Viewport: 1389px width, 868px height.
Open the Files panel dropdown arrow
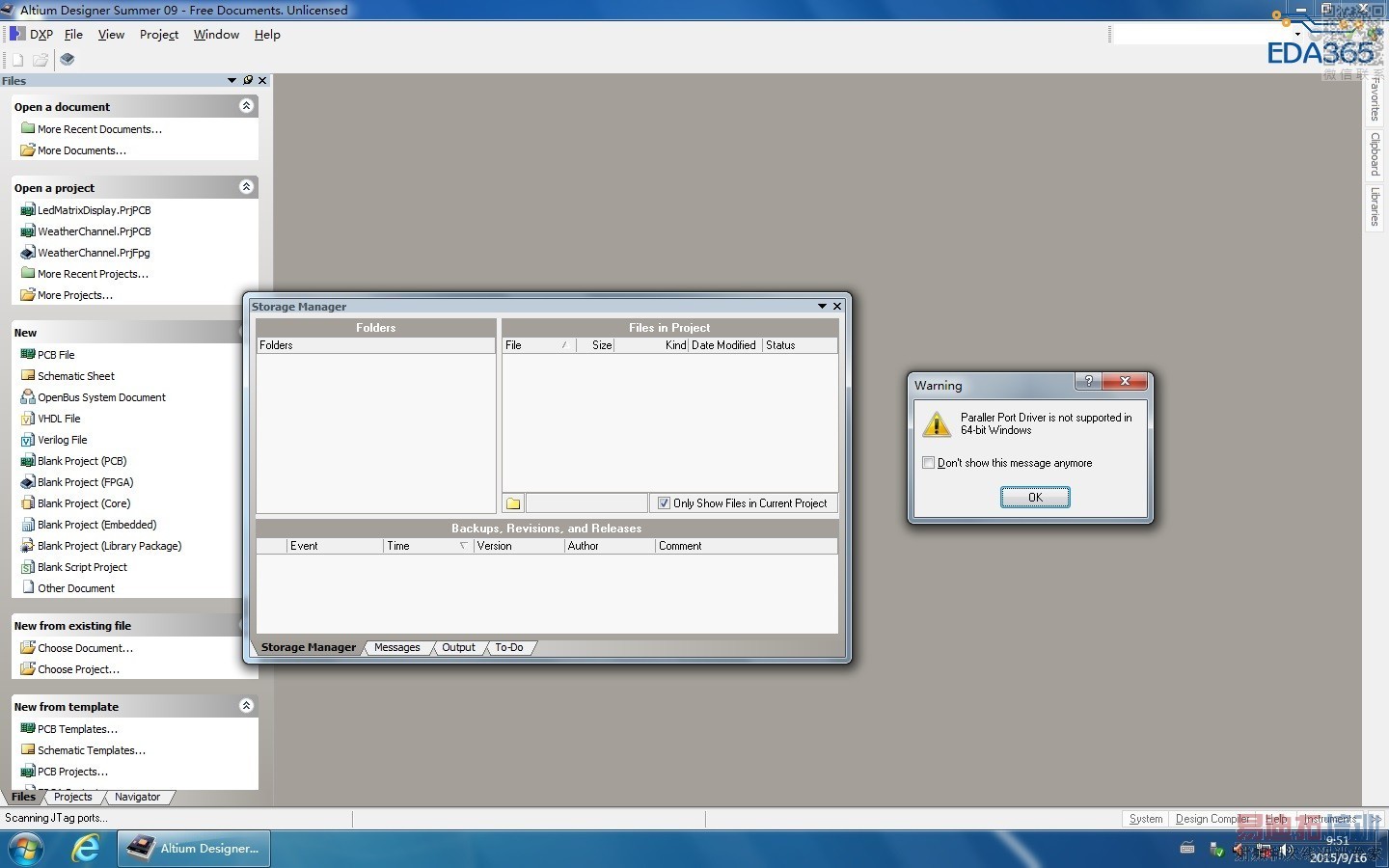coord(231,80)
